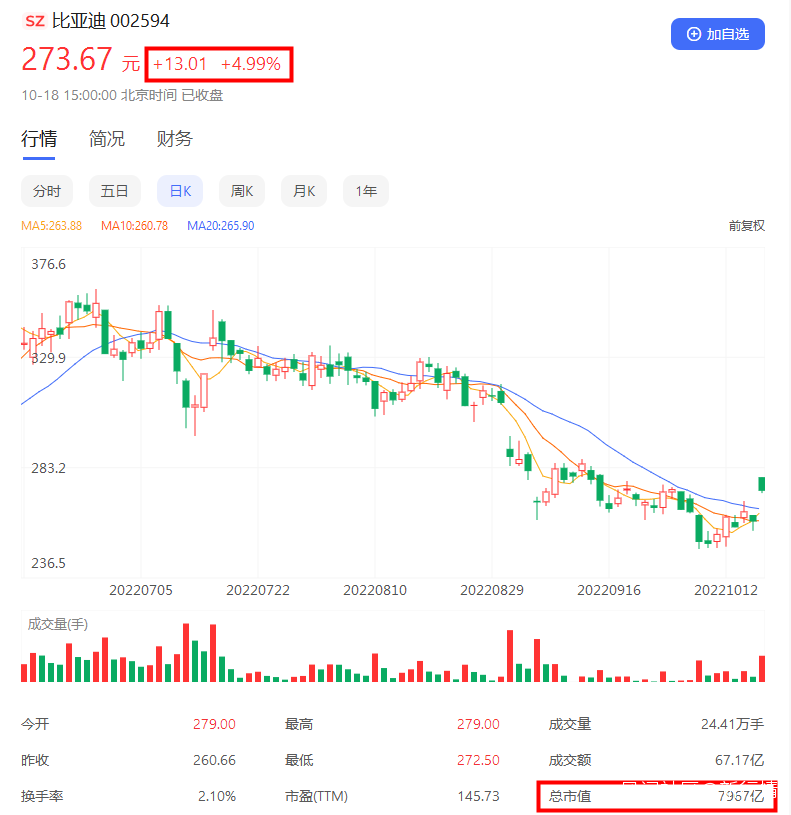Viewport: 791px width, 815px height.
Task: Click the 加自选 button
Action: [717, 34]
